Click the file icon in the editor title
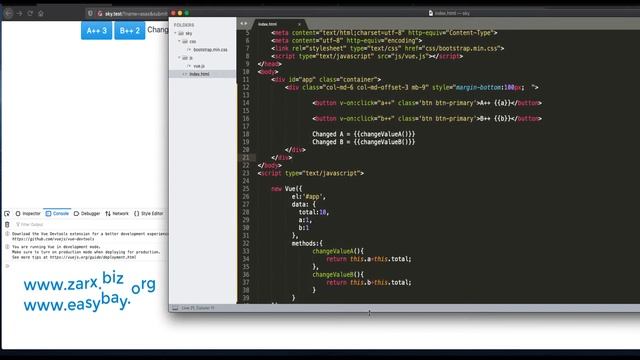 click(431, 13)
